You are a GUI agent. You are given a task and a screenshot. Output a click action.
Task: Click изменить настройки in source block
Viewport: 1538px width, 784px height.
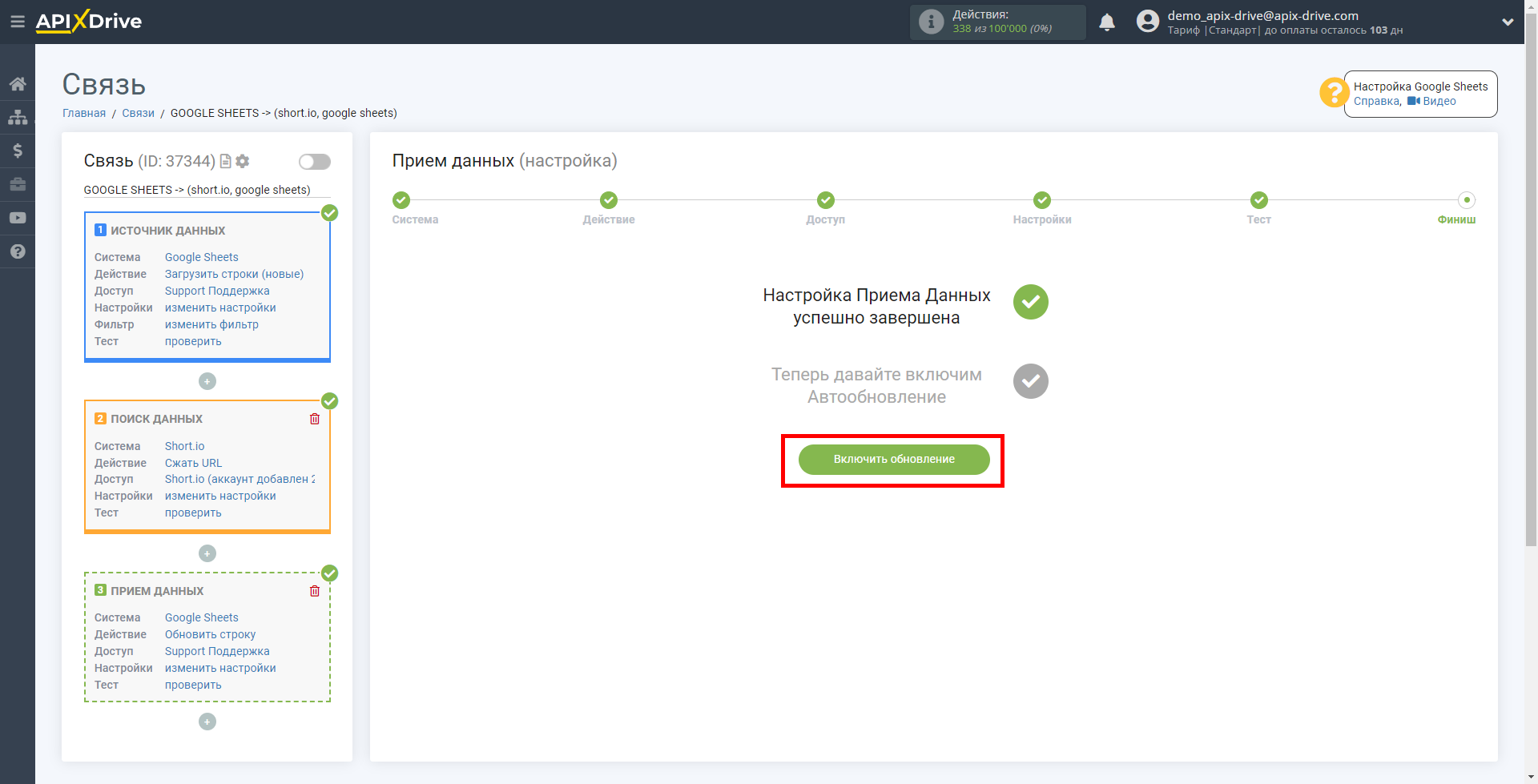click(220, 308)
